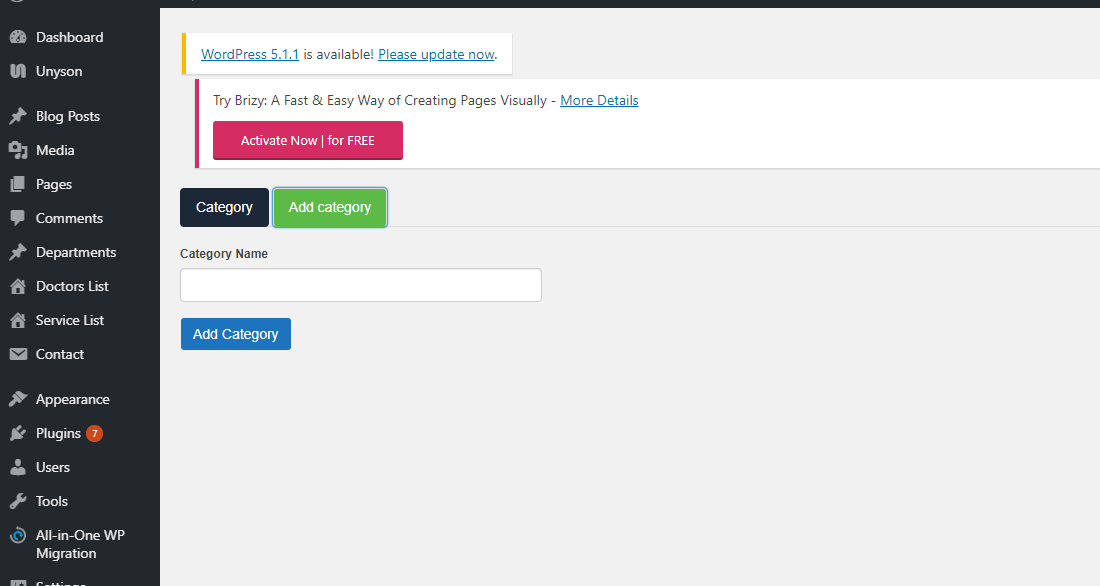Screen dimensions: 1100x586
Task: Open the Tools menu item
Action: 52,501
